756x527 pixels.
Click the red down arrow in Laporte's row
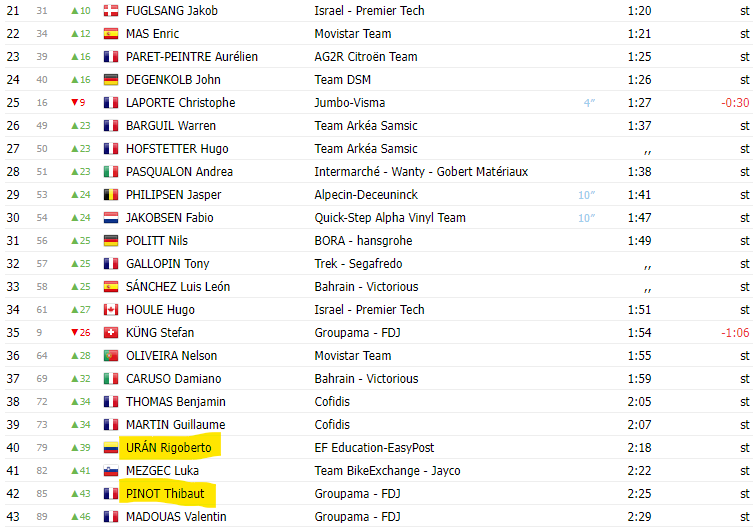(x=74, y=103)
